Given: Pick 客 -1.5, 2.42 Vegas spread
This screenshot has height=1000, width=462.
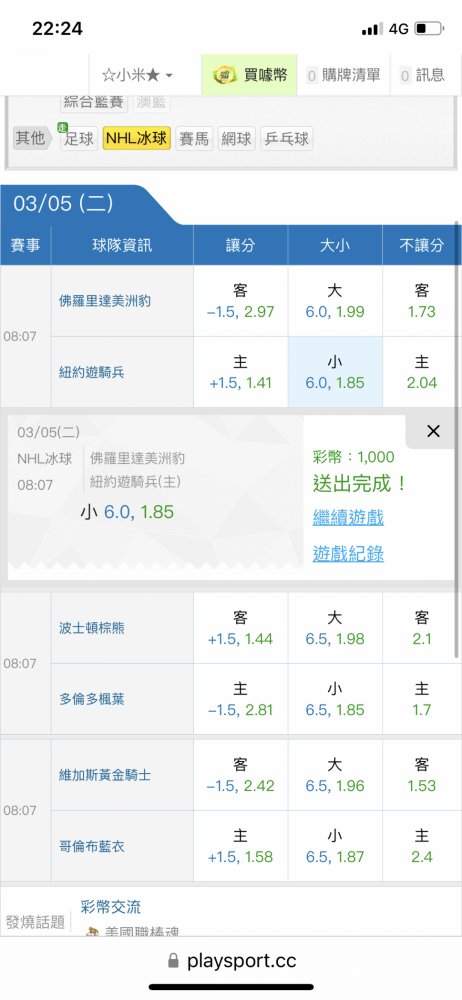Looking at the screenshot, I should [241, 775].
